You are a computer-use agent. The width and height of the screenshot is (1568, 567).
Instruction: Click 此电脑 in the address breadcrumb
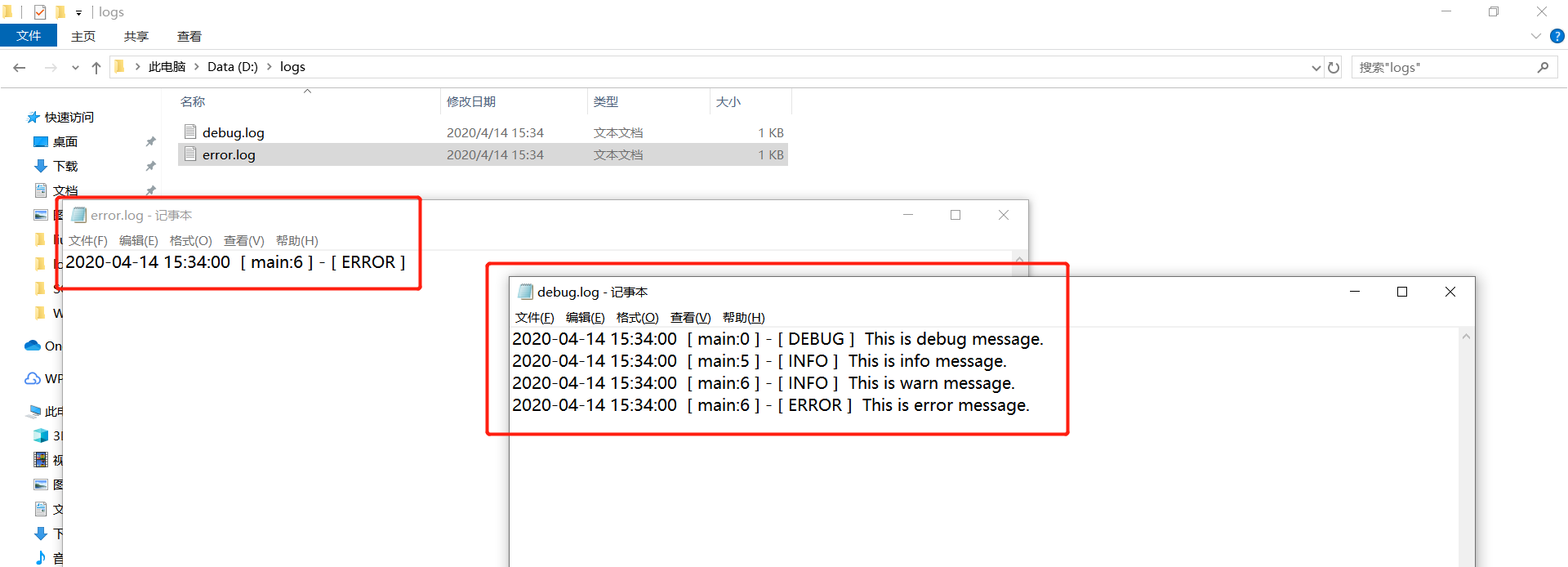[167, 67]
